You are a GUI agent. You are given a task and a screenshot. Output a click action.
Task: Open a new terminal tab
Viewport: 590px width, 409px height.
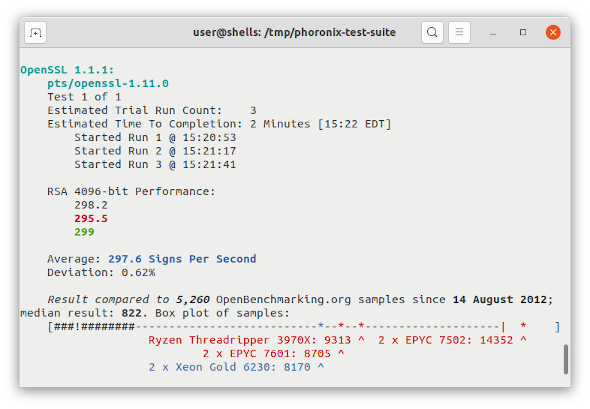coord(35,33)
